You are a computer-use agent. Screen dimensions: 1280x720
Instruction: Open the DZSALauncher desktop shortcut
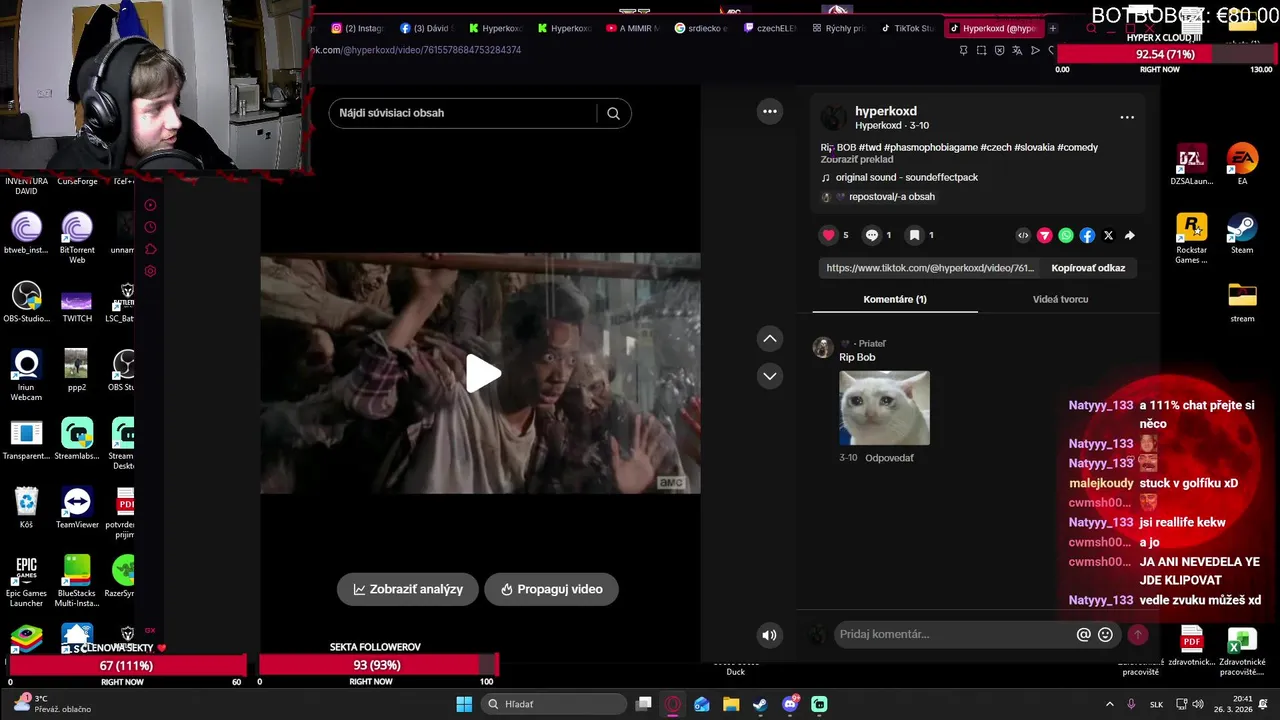1191,165
